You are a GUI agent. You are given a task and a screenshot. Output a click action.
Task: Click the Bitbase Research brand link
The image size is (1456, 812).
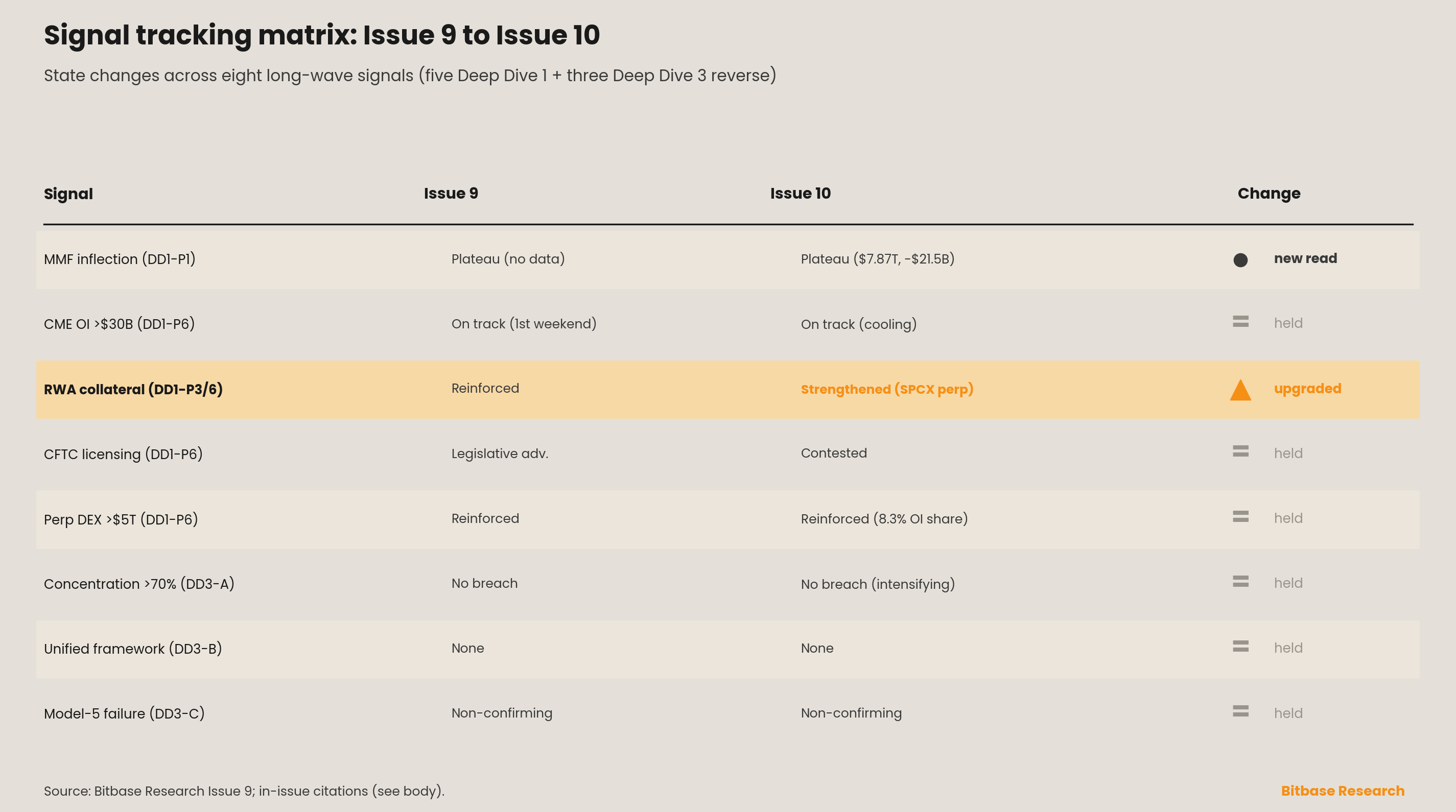(x=1343, y=791)
